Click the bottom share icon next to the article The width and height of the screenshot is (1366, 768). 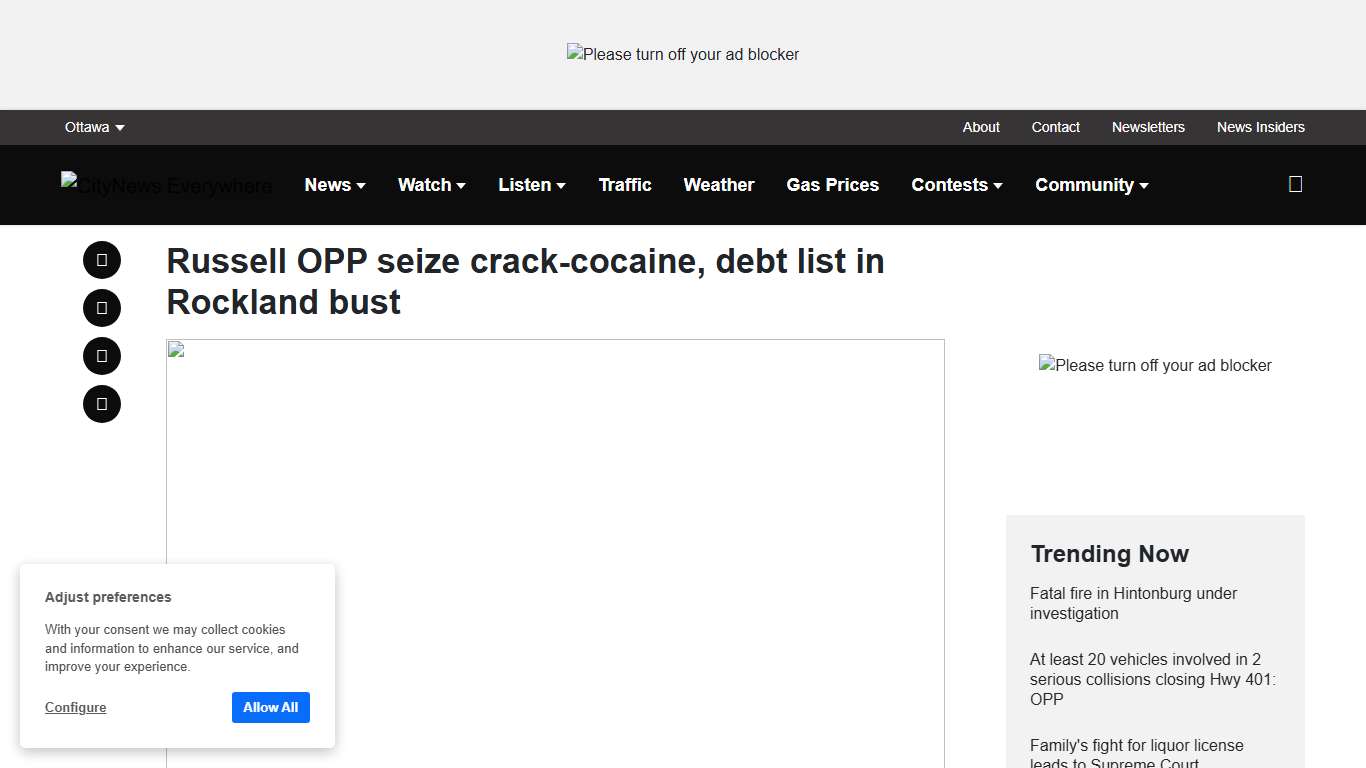coord(101,403)
